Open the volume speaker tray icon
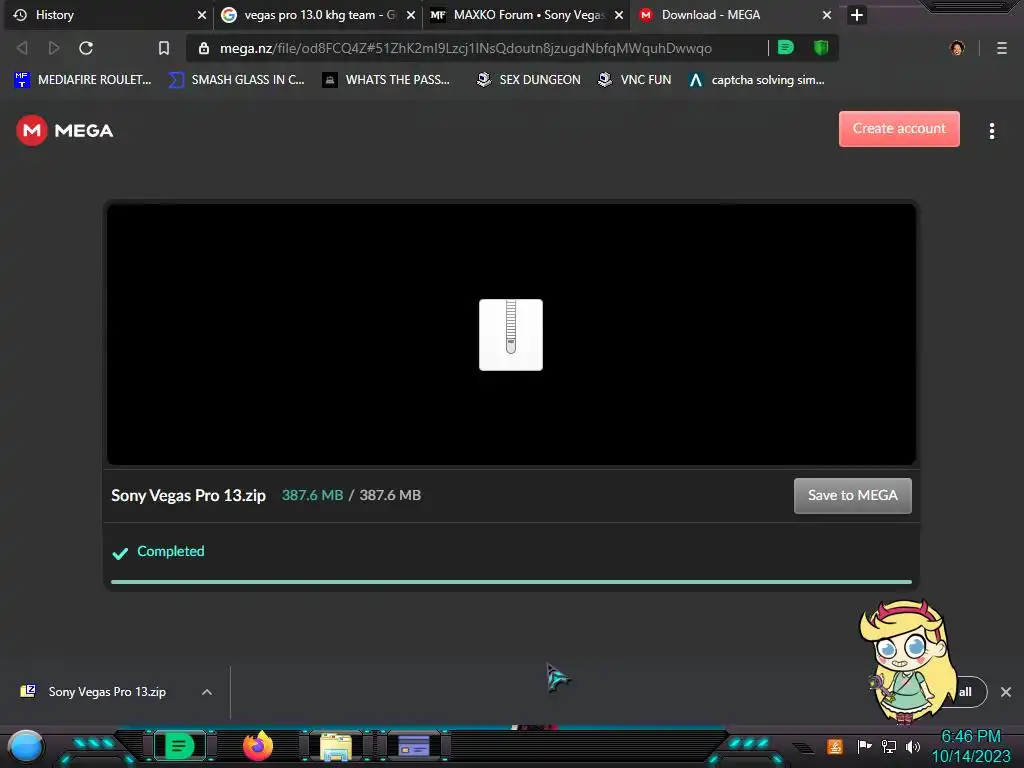The height and width of the screenshot is (768, 1024). click(x=913, y=746)
